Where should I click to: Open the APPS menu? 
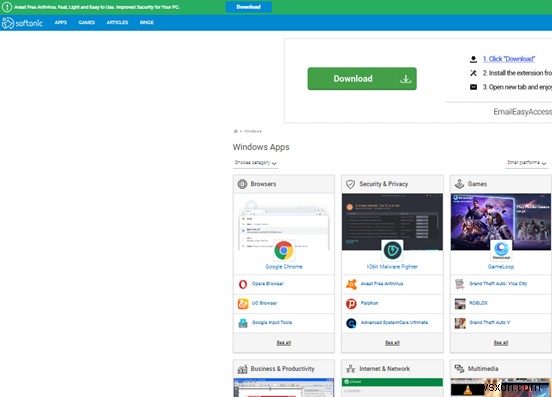pyautogui.click(x=61, y=23)
